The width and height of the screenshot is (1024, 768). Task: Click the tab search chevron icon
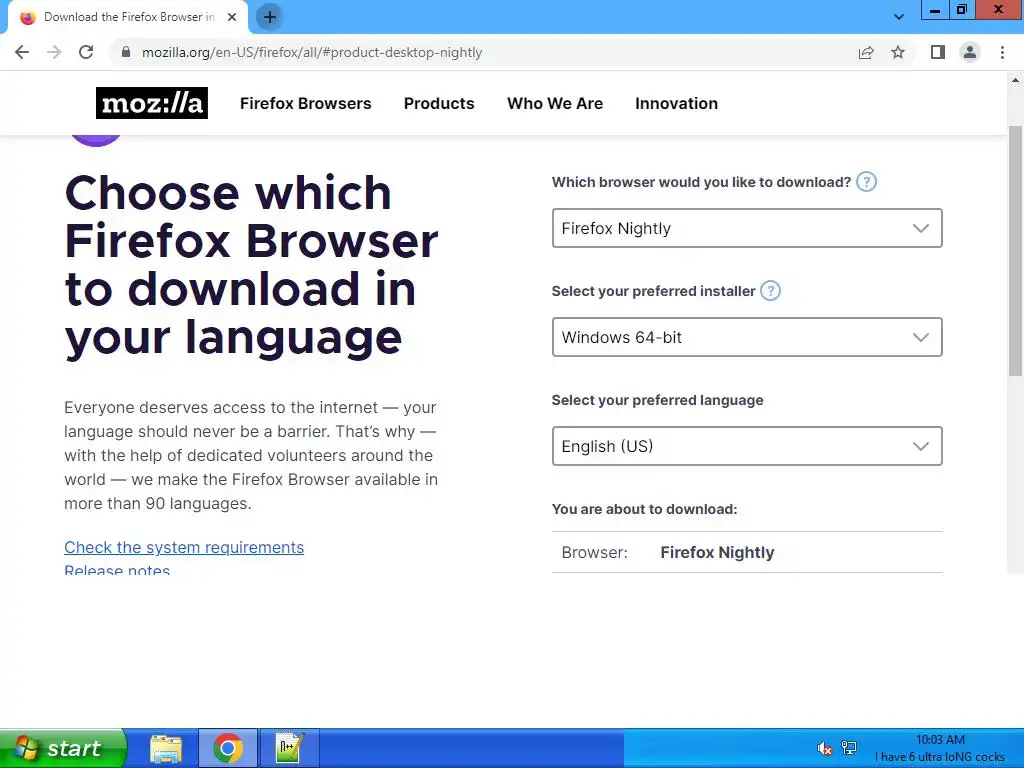(x=899, y=17)
